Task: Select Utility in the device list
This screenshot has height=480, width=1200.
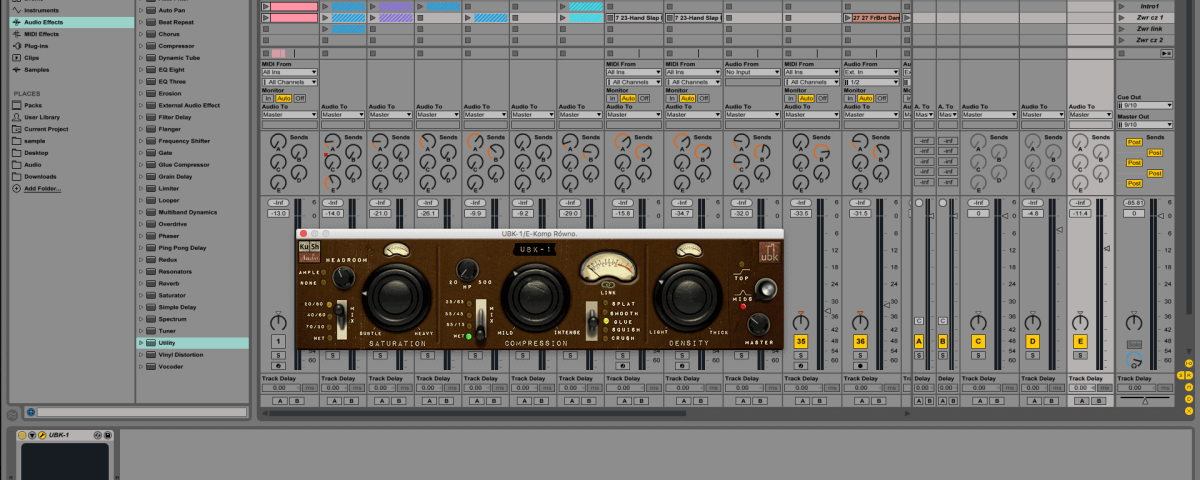Action: [192, 343]
